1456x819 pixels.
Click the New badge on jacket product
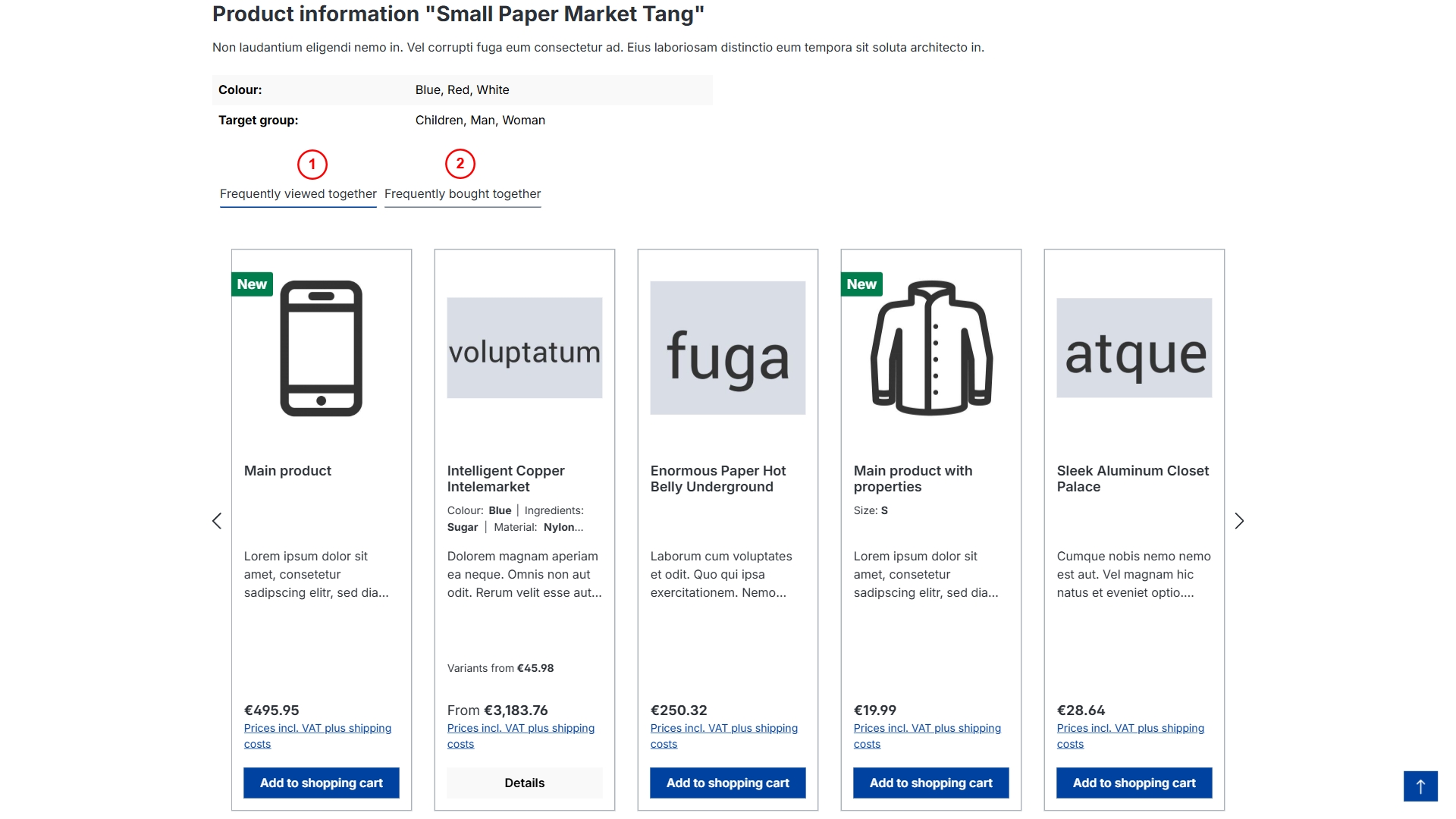click(861, 284)
